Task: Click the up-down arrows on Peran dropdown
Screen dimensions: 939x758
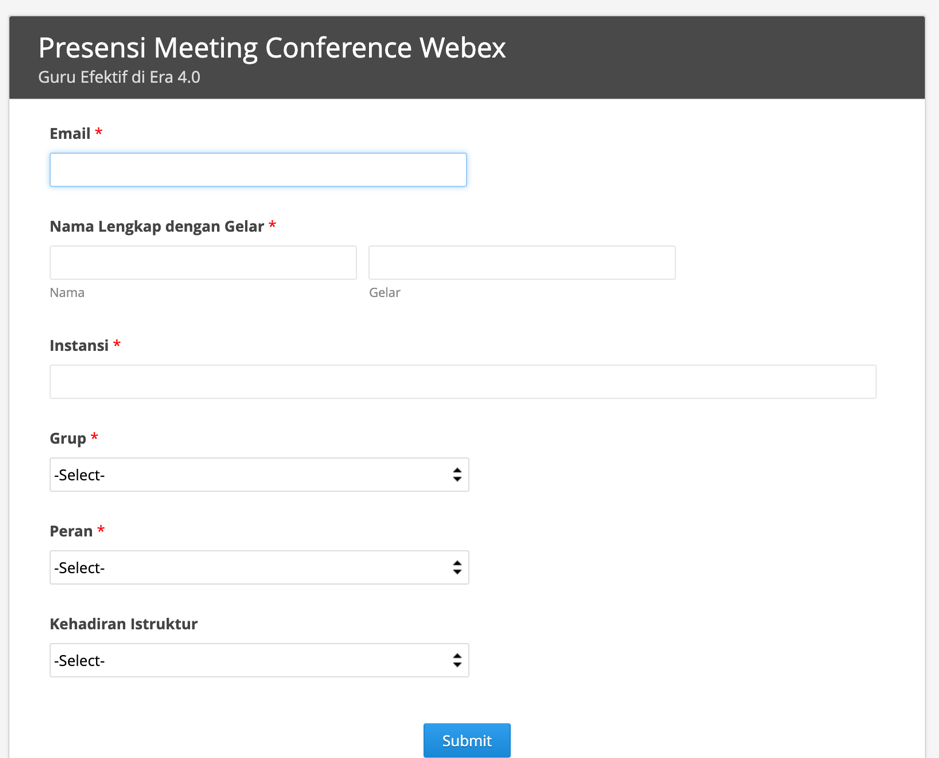Action: (457, 568)
